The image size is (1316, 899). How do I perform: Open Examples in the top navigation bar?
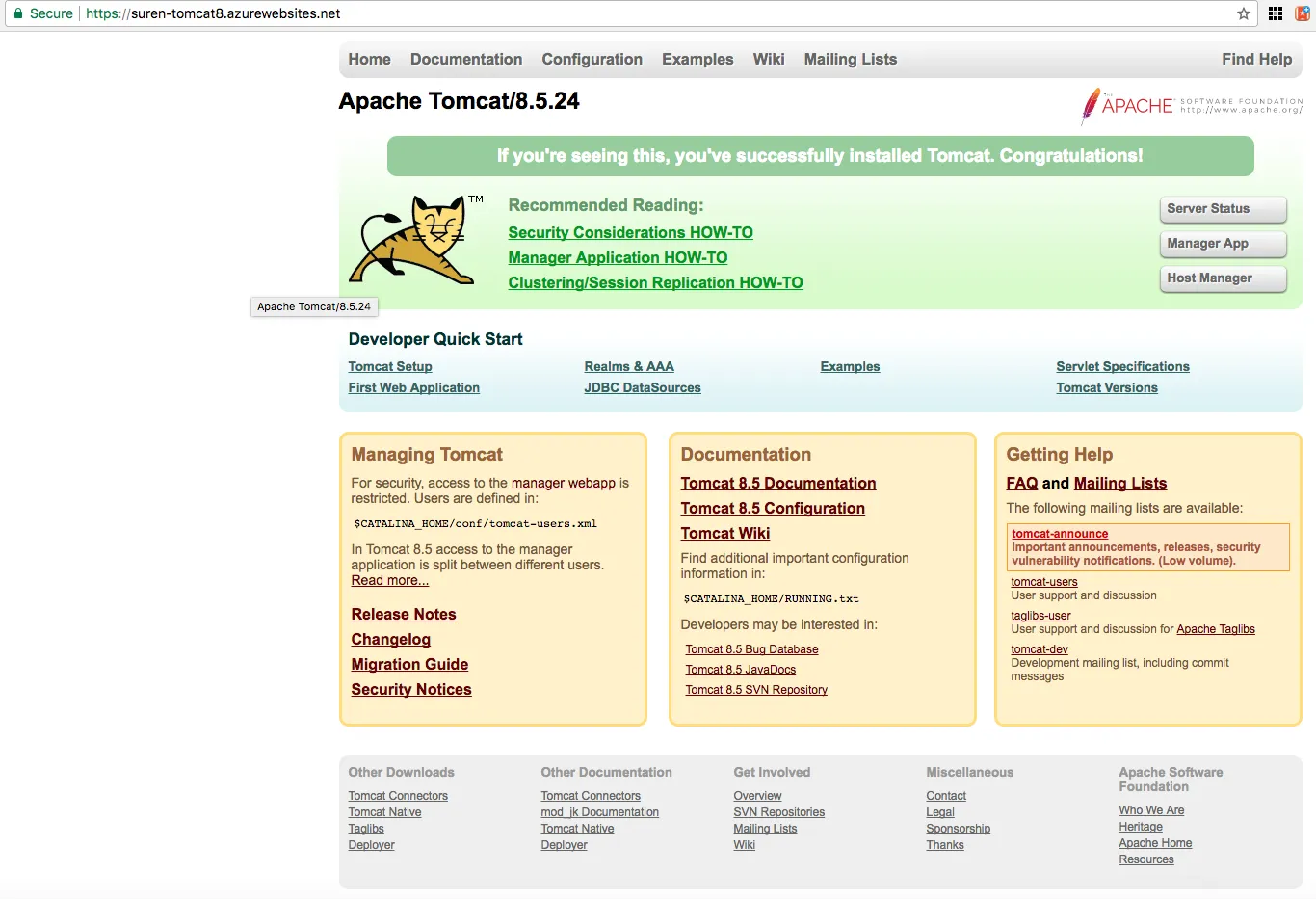(x=697, y=59)
